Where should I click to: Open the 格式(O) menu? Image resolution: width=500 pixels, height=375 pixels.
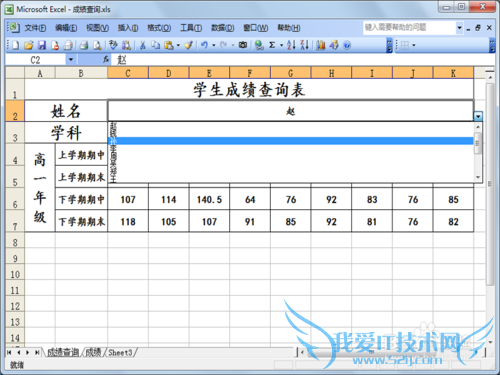point(159,28)
